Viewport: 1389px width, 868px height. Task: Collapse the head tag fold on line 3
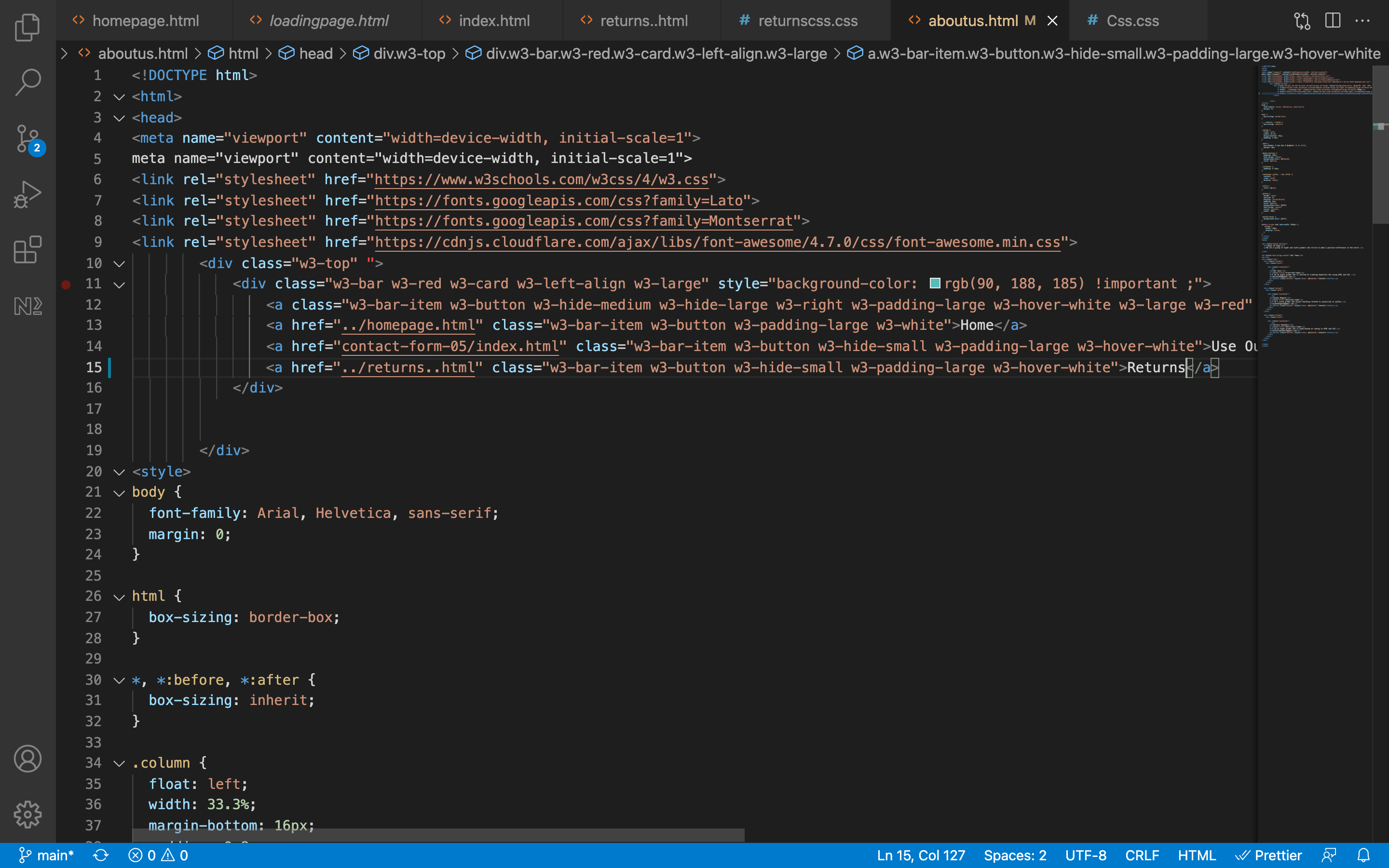point(120,118)
